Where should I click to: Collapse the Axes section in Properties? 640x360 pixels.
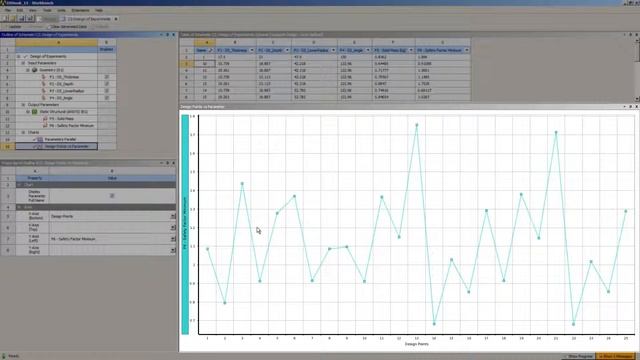pyautogui.click(x=19, y=207)
